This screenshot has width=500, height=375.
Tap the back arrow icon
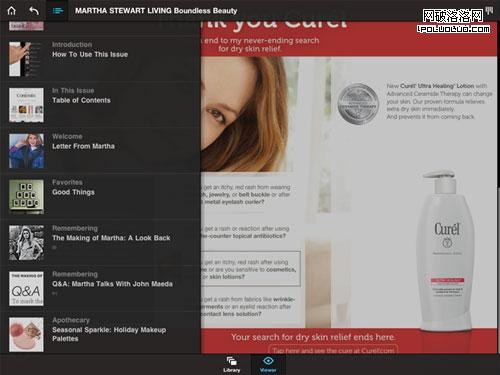click(34, 11)
